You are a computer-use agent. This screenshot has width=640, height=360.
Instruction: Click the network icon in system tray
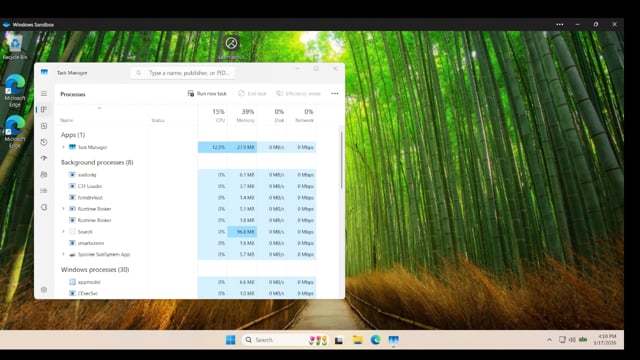(x=562, y=340)
